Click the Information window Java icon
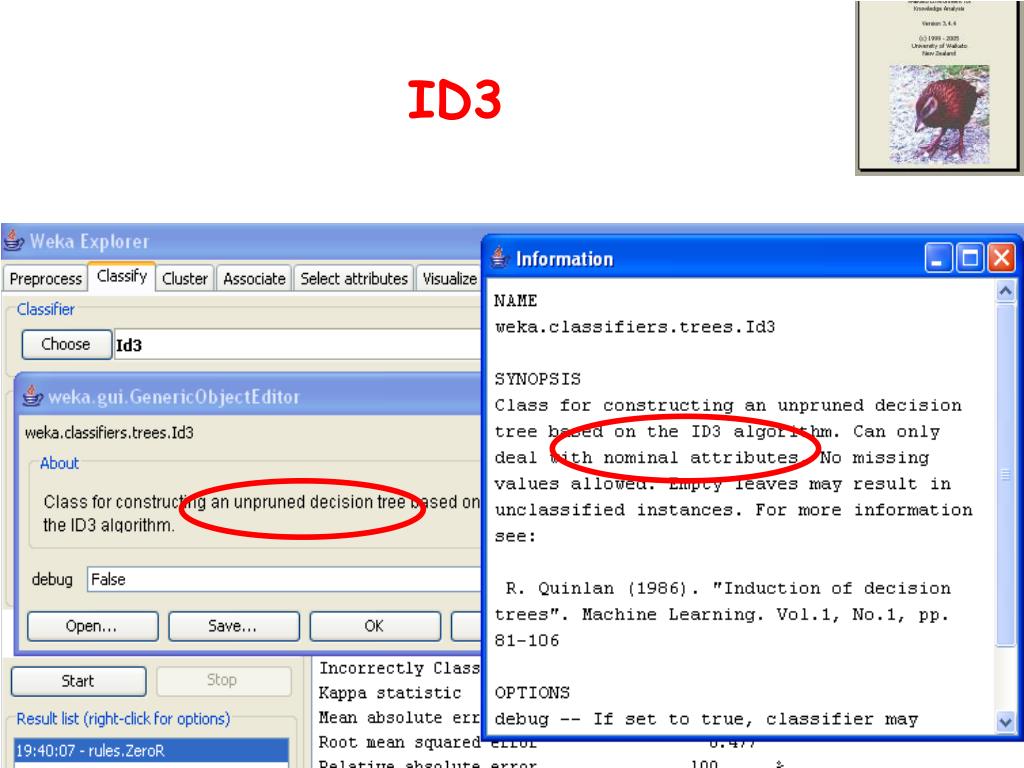The height and width of the screenshot is (768, 1024). point(500,258)
